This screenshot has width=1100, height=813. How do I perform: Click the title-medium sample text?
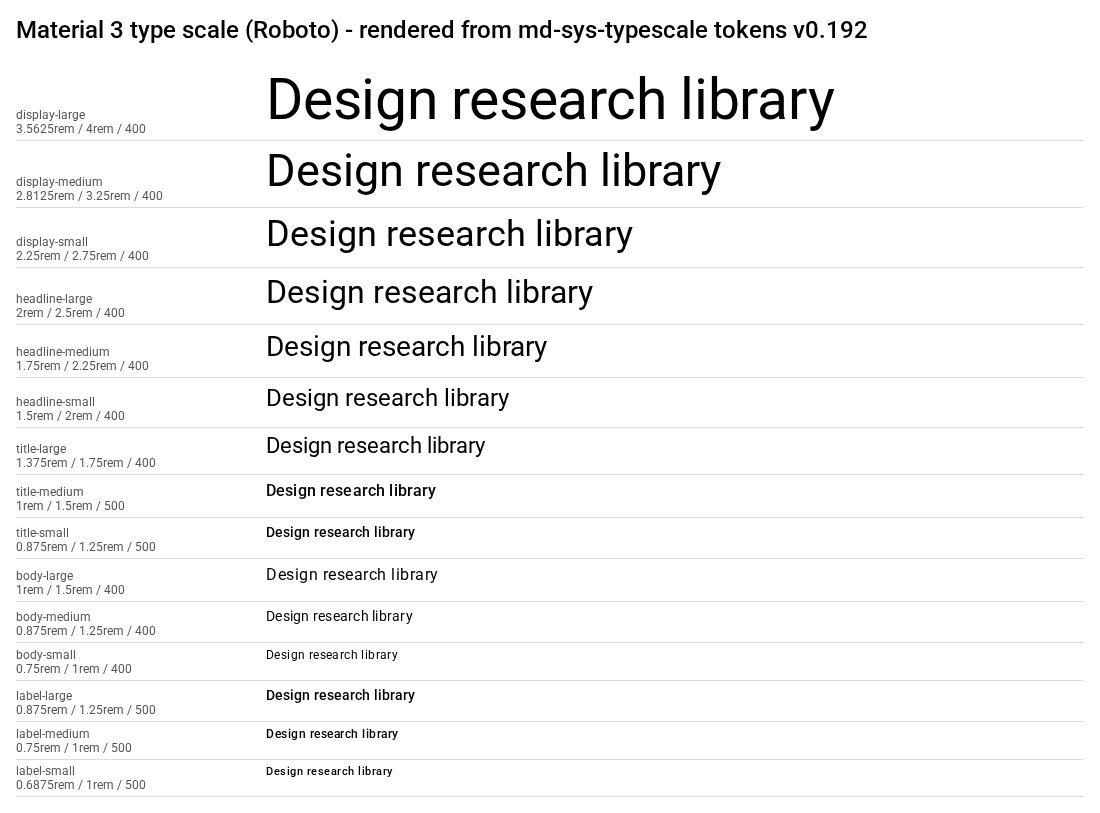351,490
